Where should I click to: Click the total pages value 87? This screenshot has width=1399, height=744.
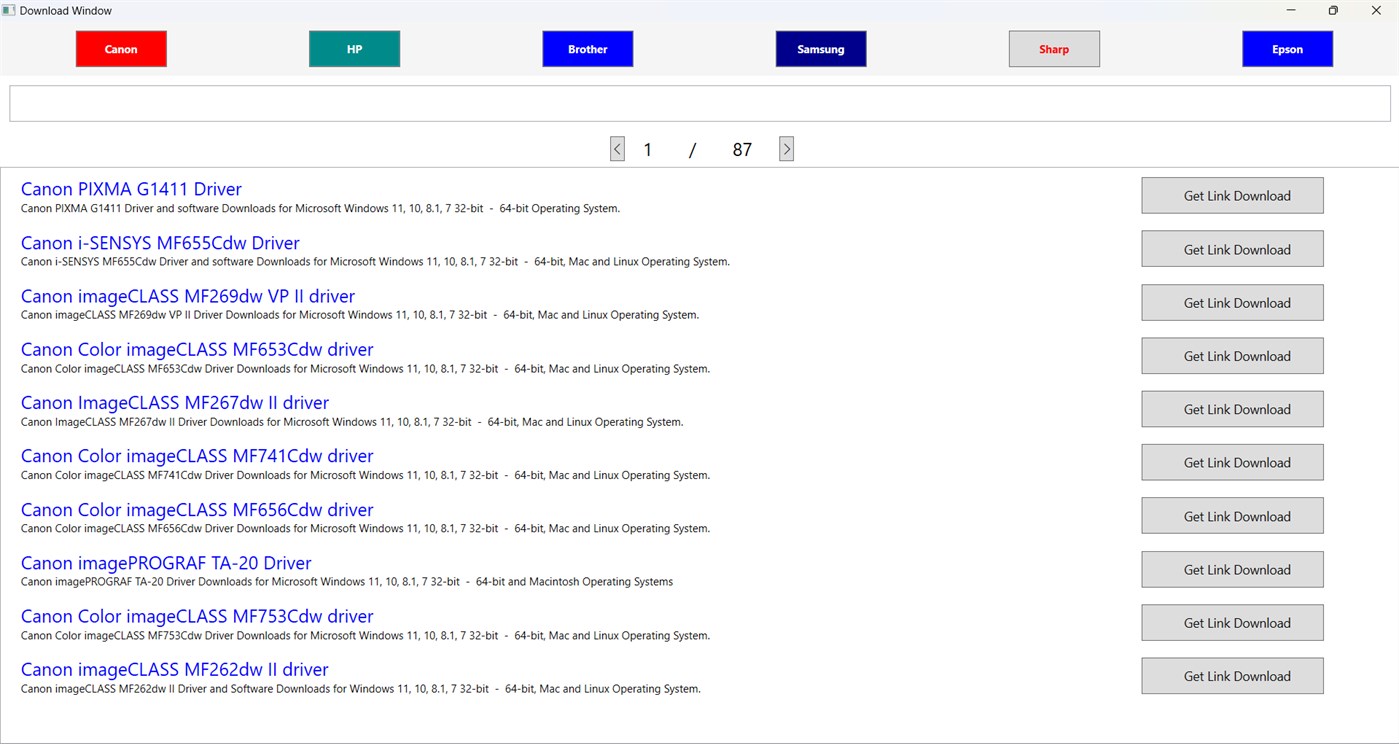(x=741, y=150)
